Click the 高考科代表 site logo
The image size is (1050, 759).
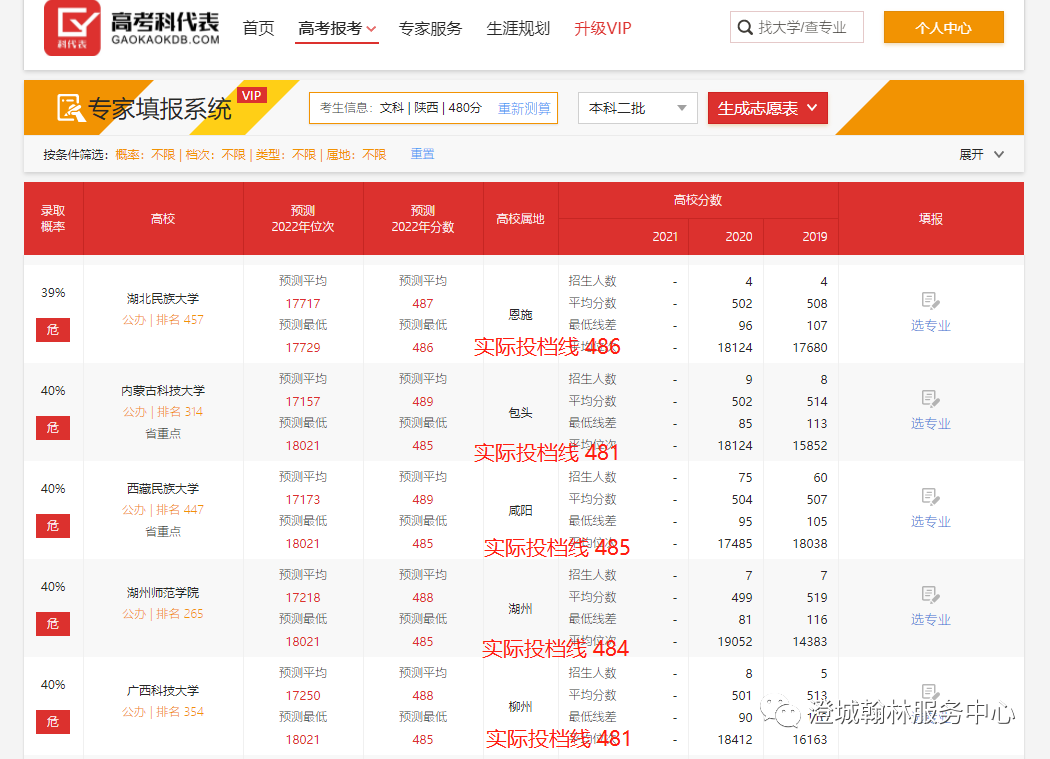click(x=132, y=27)
